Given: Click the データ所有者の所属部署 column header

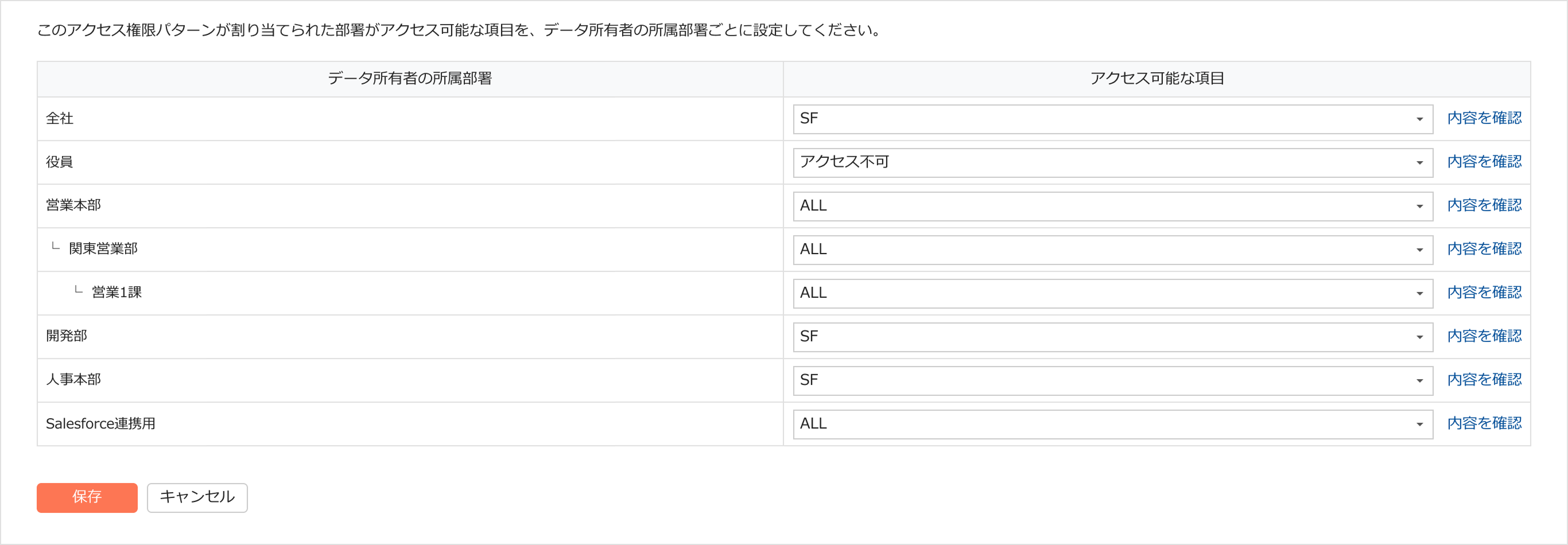Looking at the screenshot, I should pyautogui.click(x=409, y=79).
